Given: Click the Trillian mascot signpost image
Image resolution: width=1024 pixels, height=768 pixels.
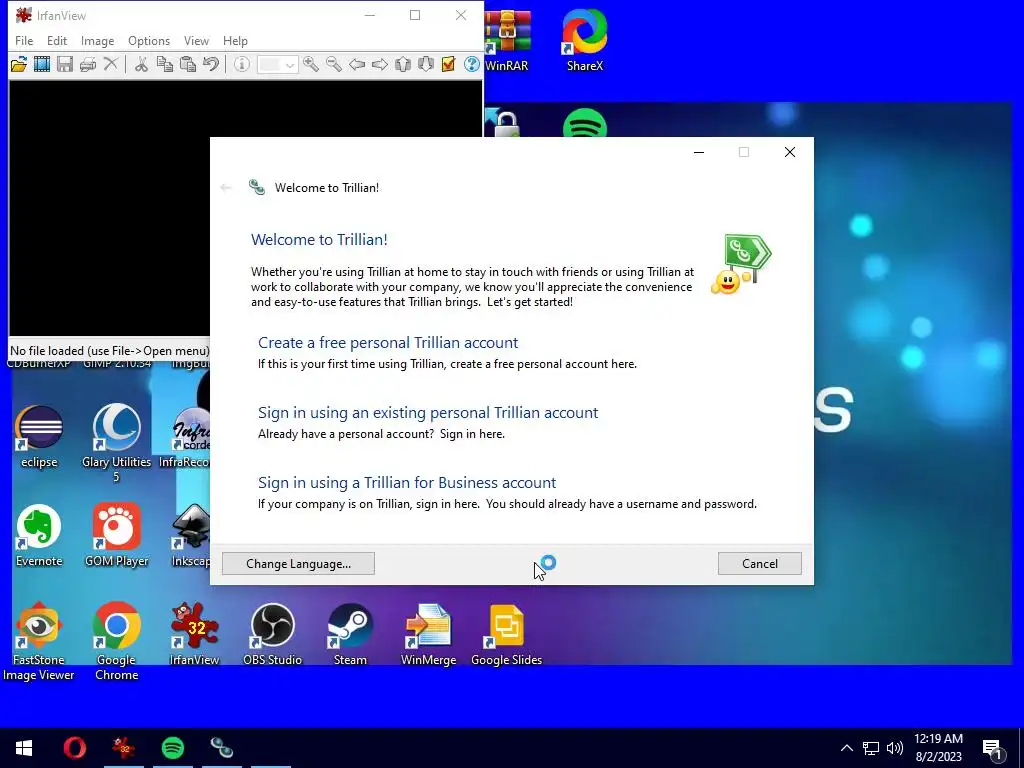Looking at the screenshot, I should [x=741, y=264].
